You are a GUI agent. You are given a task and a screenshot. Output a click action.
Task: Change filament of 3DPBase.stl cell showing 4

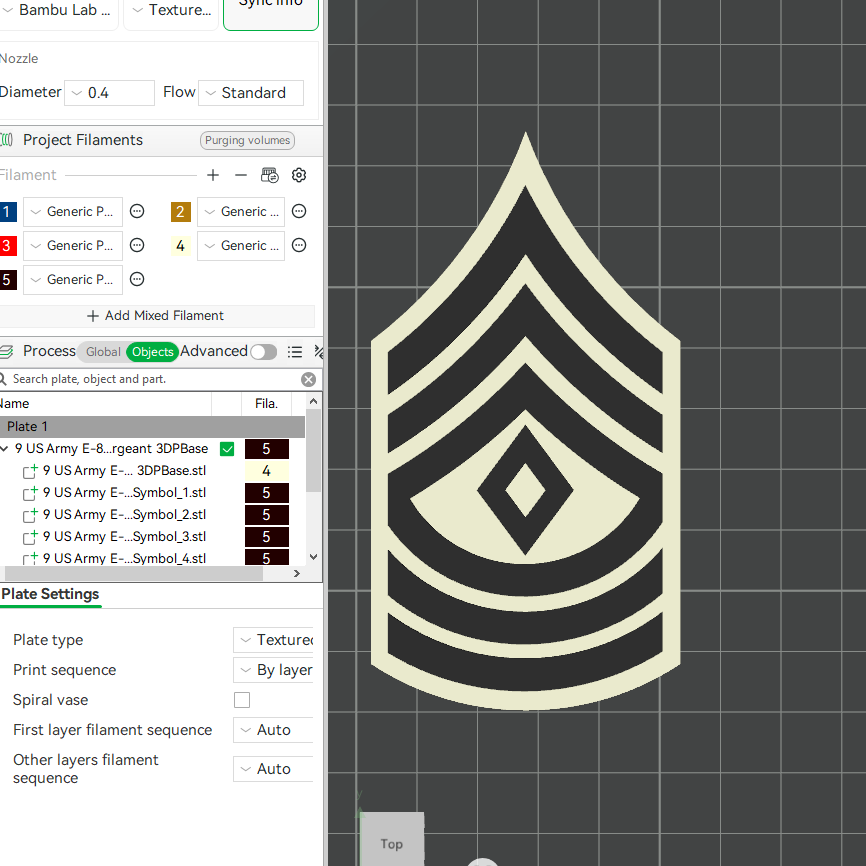click(x=267, y=471)
